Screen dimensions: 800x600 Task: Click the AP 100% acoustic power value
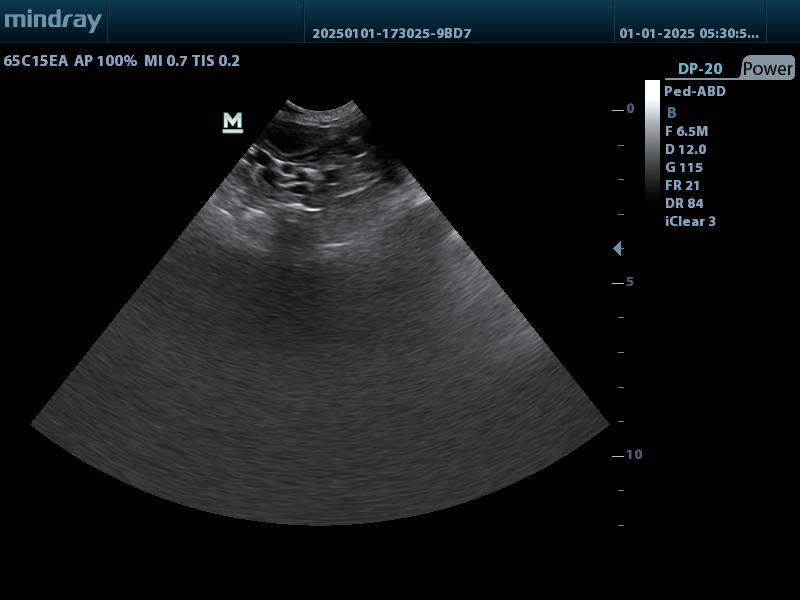(x=106, y=61)
